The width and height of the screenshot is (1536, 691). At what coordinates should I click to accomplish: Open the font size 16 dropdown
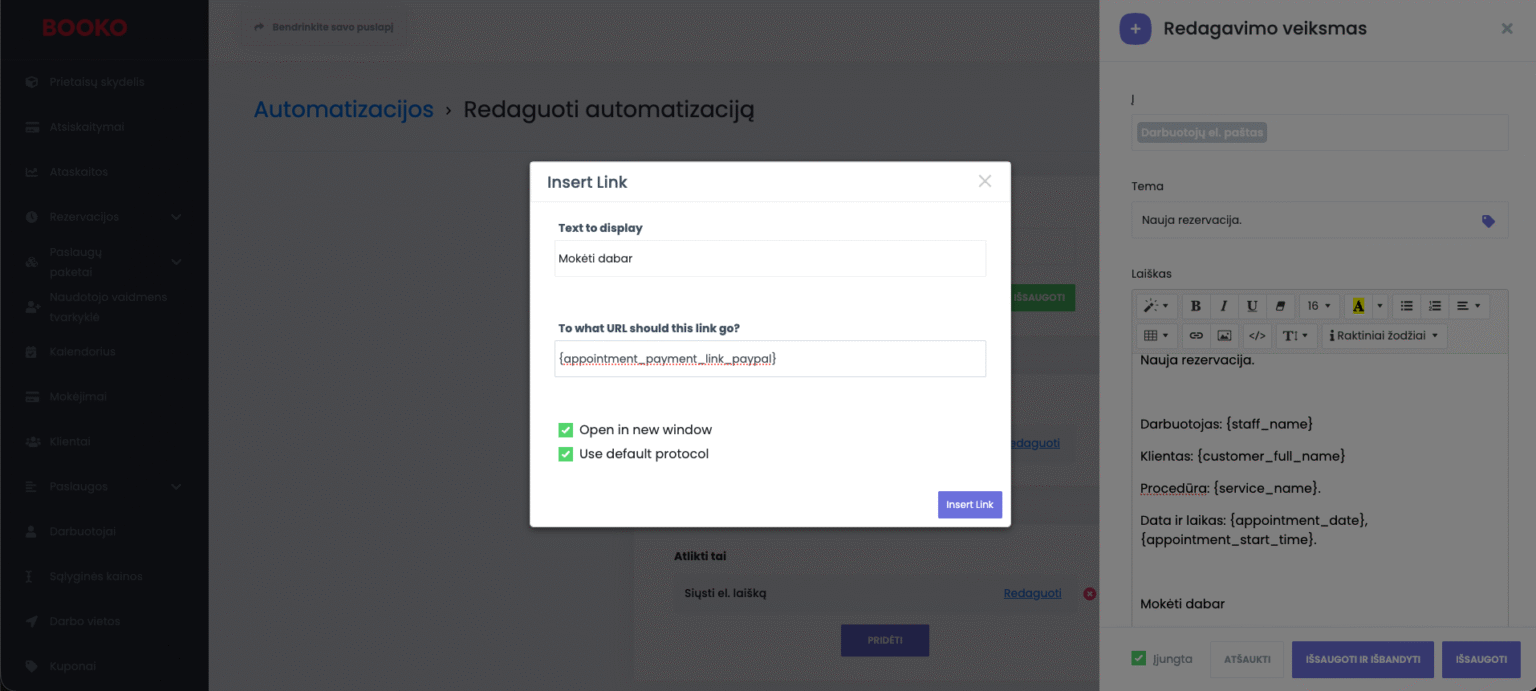point(1318,306)
